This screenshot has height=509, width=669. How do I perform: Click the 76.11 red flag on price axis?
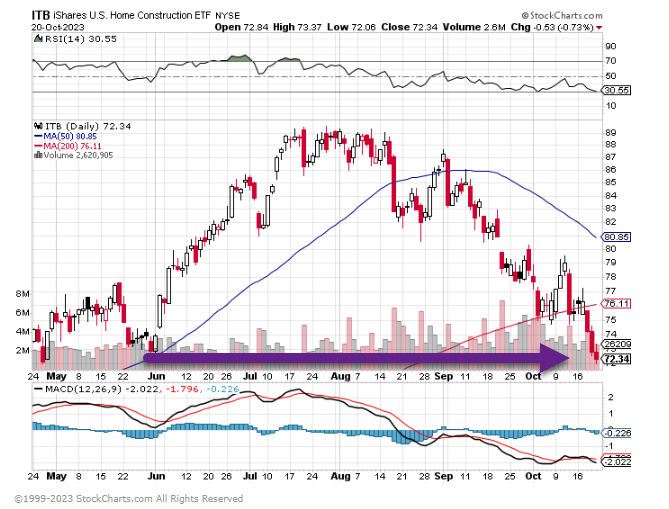[x=616, y=304]
